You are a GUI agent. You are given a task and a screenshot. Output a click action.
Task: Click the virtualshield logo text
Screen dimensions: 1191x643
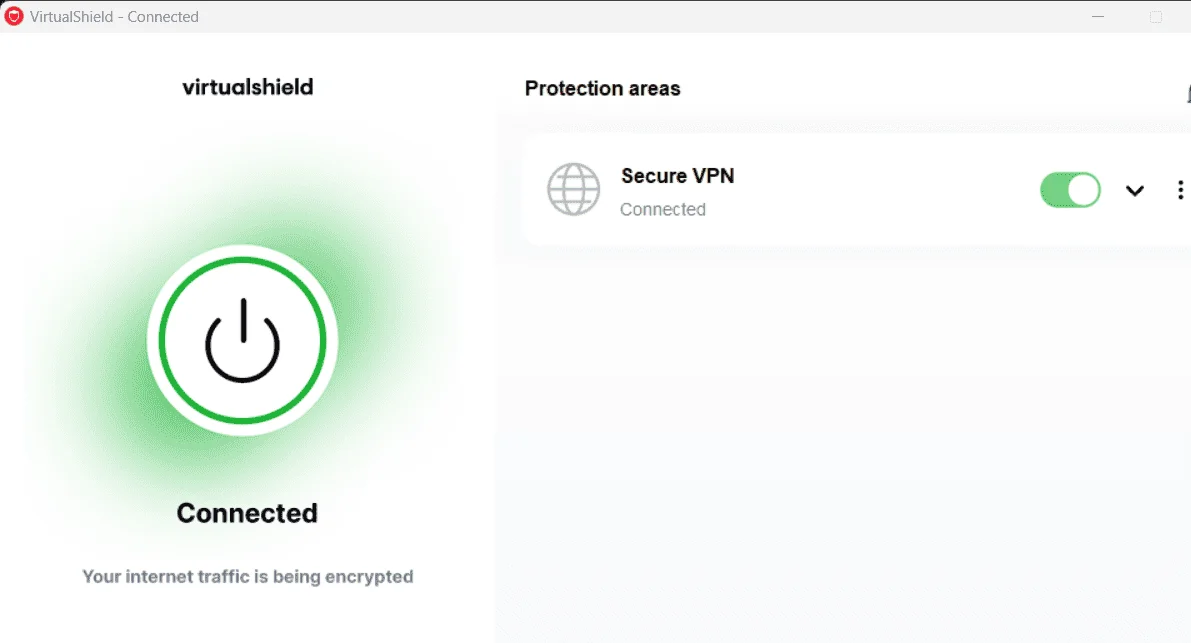point(248,87)
